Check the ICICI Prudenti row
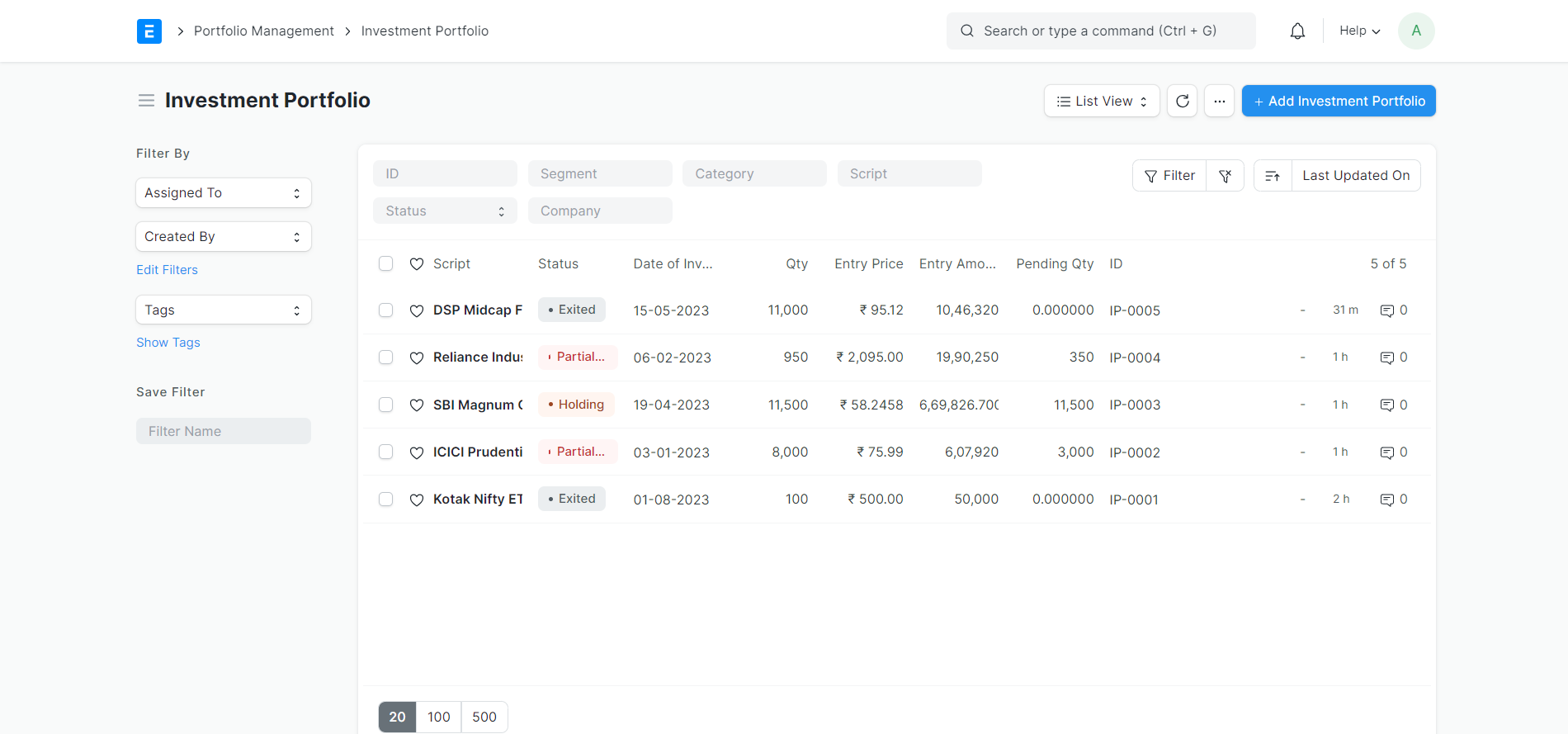The height and width of the screenshot is (734, 1568). 385,452
